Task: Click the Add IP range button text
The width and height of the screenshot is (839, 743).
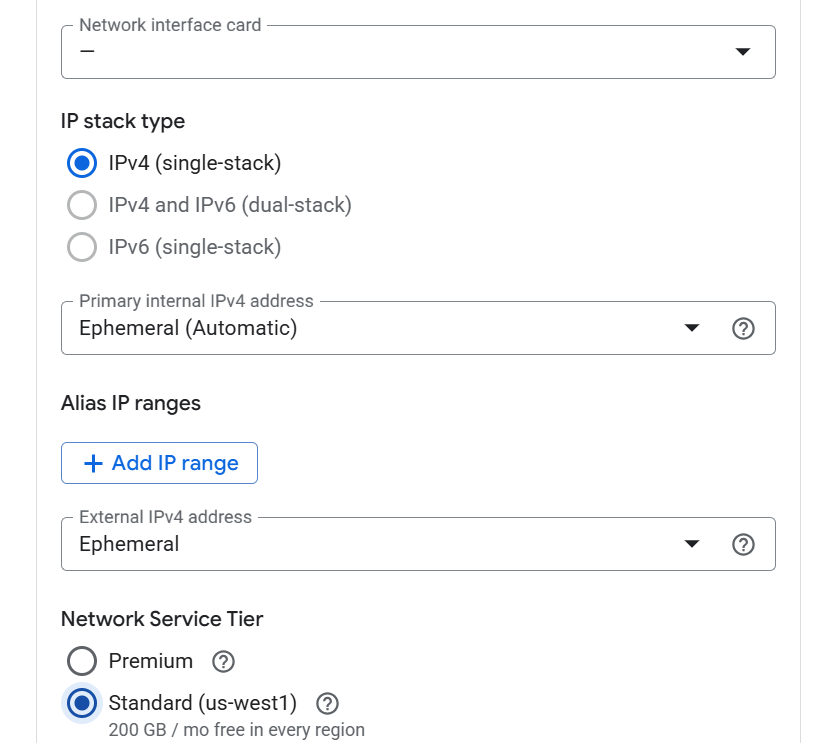Action: tap(175, 463)
